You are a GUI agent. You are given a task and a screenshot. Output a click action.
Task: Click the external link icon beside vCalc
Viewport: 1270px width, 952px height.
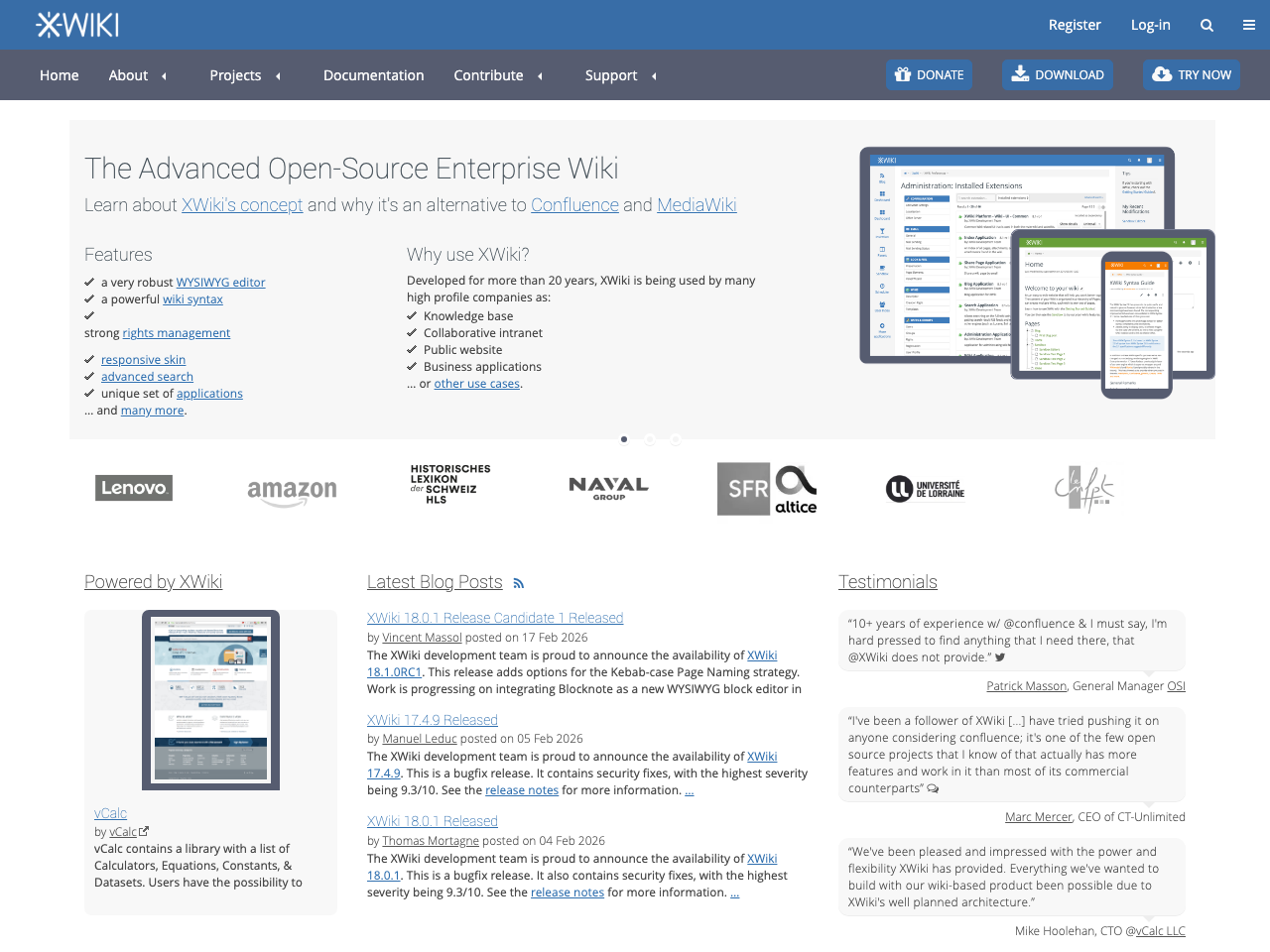point(146,830)
